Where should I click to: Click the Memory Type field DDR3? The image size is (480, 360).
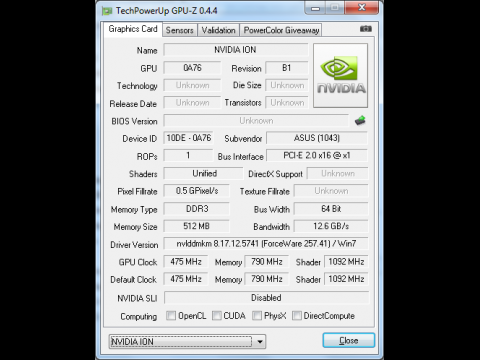197,209
